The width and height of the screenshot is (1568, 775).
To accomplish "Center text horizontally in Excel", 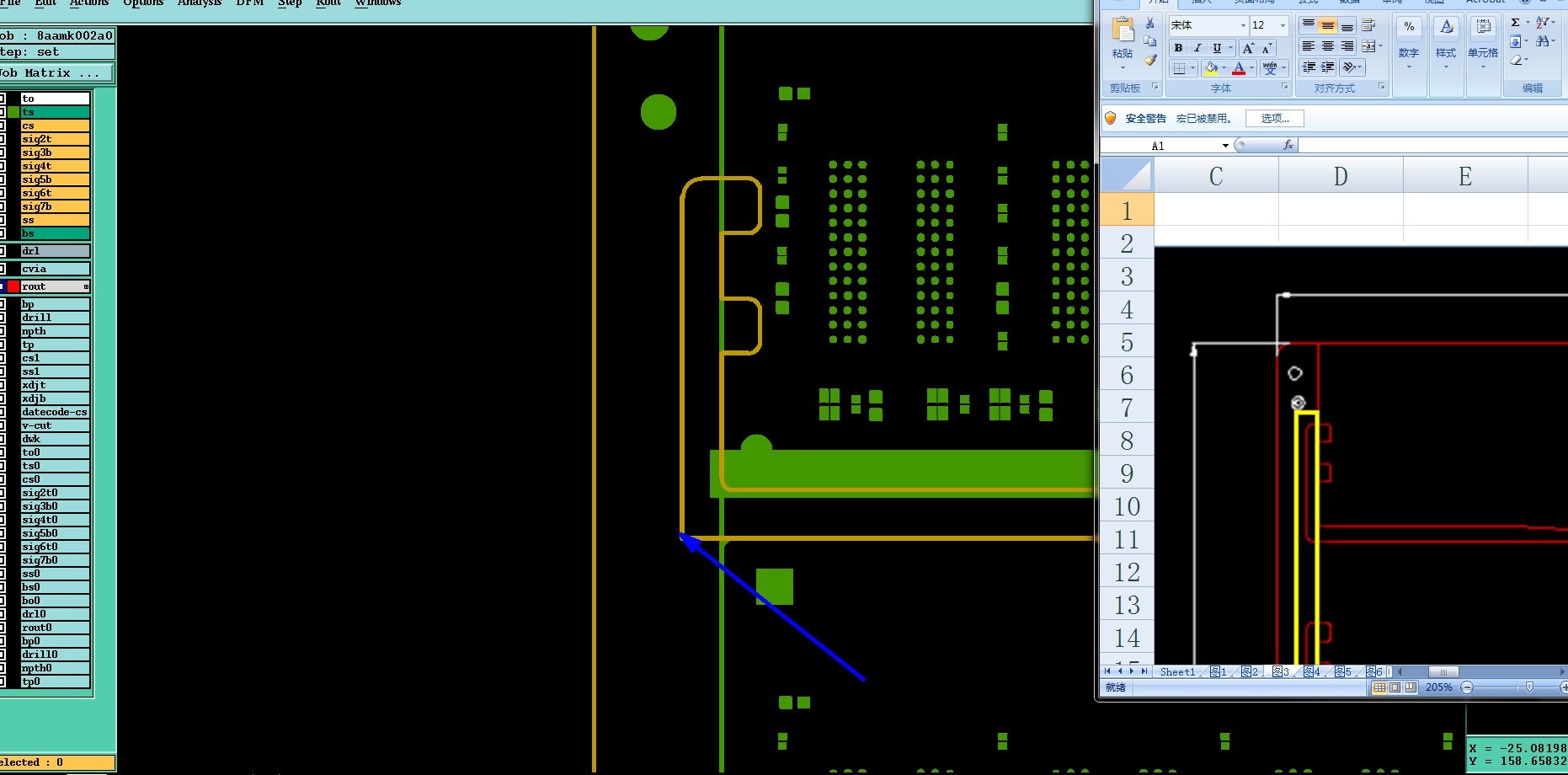I will click(x=1328, y=46).
